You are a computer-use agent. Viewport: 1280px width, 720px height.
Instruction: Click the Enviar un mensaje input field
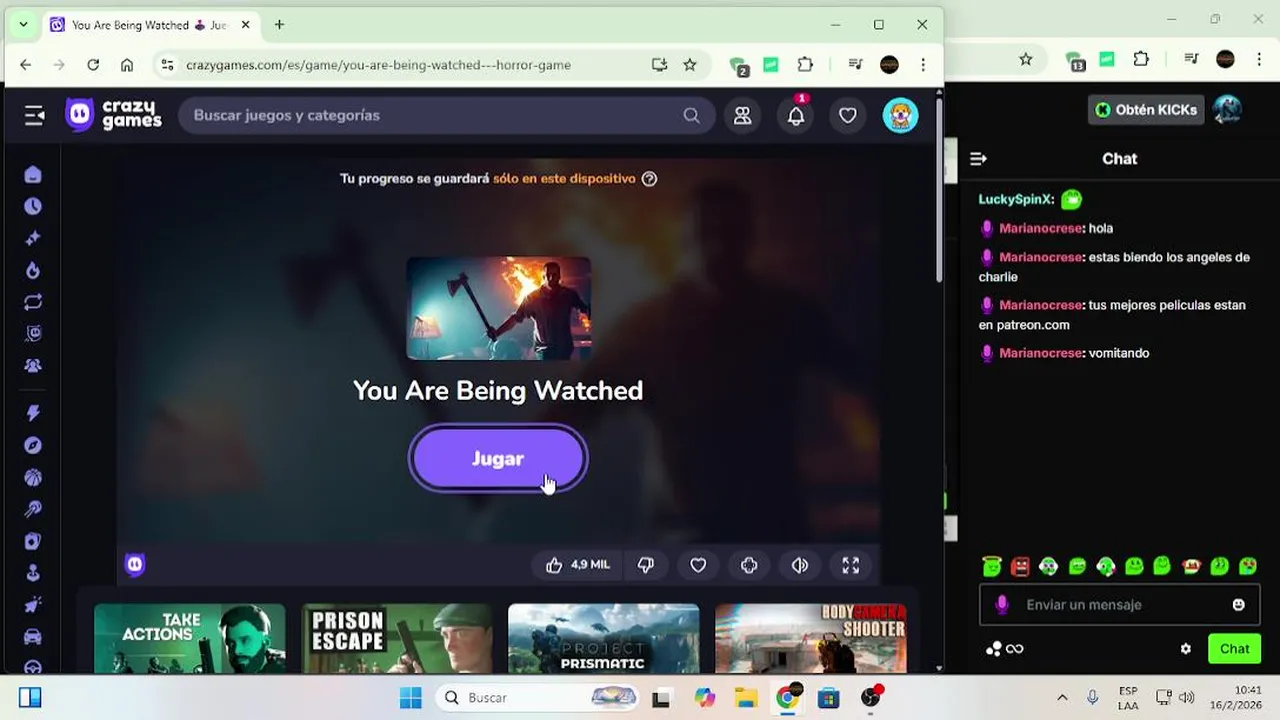click(1120, 605)
